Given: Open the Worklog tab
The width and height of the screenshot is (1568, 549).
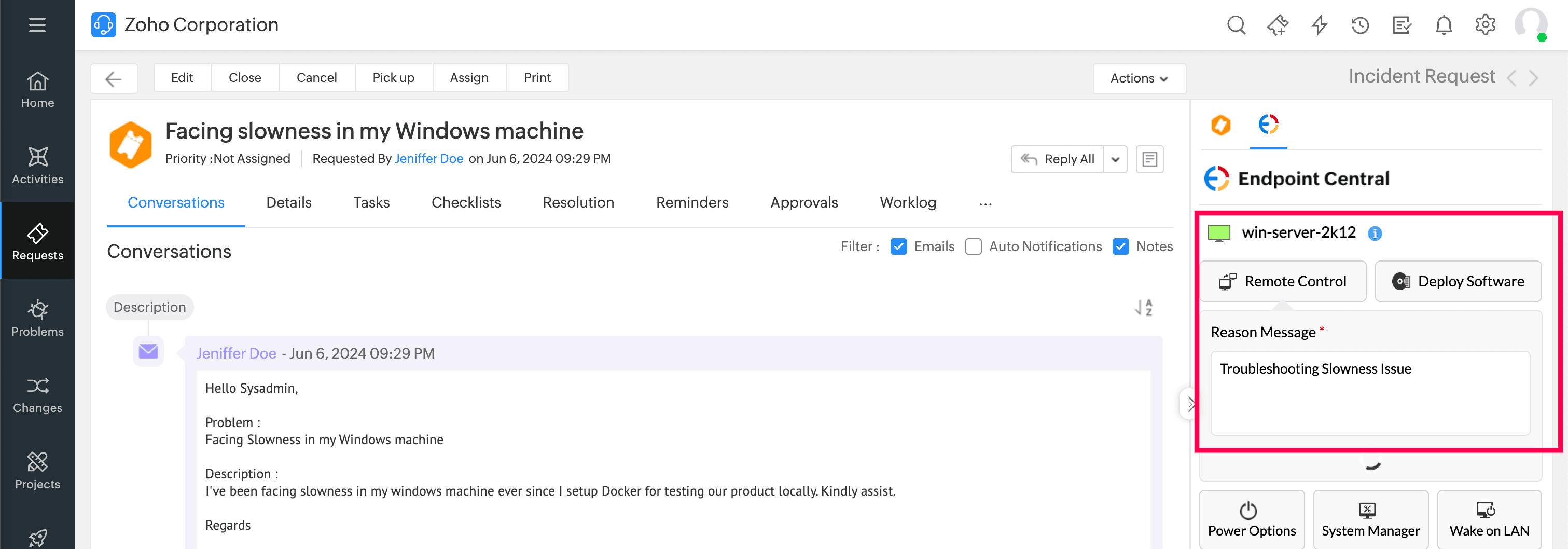Looking at the screenshot, I should coord(908,203).
